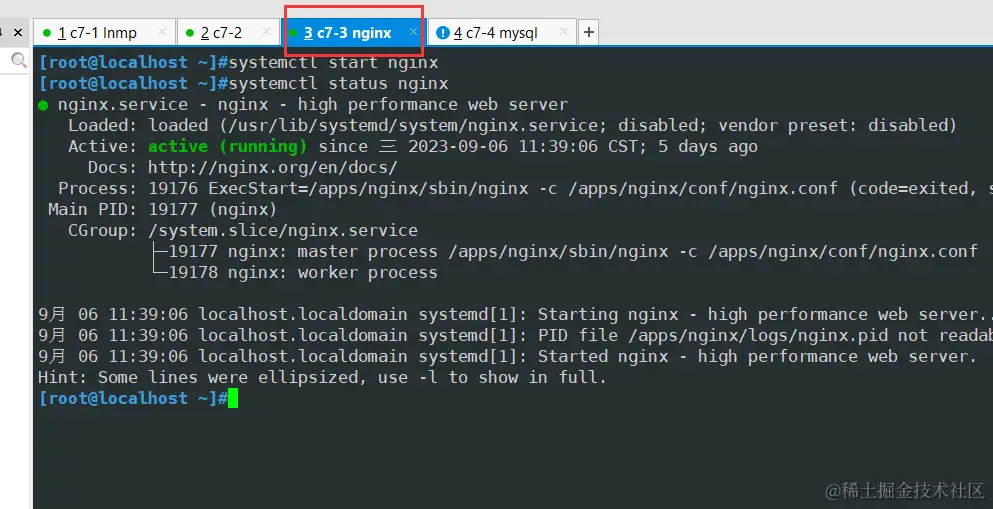Click the 'Loaded: loaded' service file line
This screenshot has height=509, width=993.
point(512,125)
